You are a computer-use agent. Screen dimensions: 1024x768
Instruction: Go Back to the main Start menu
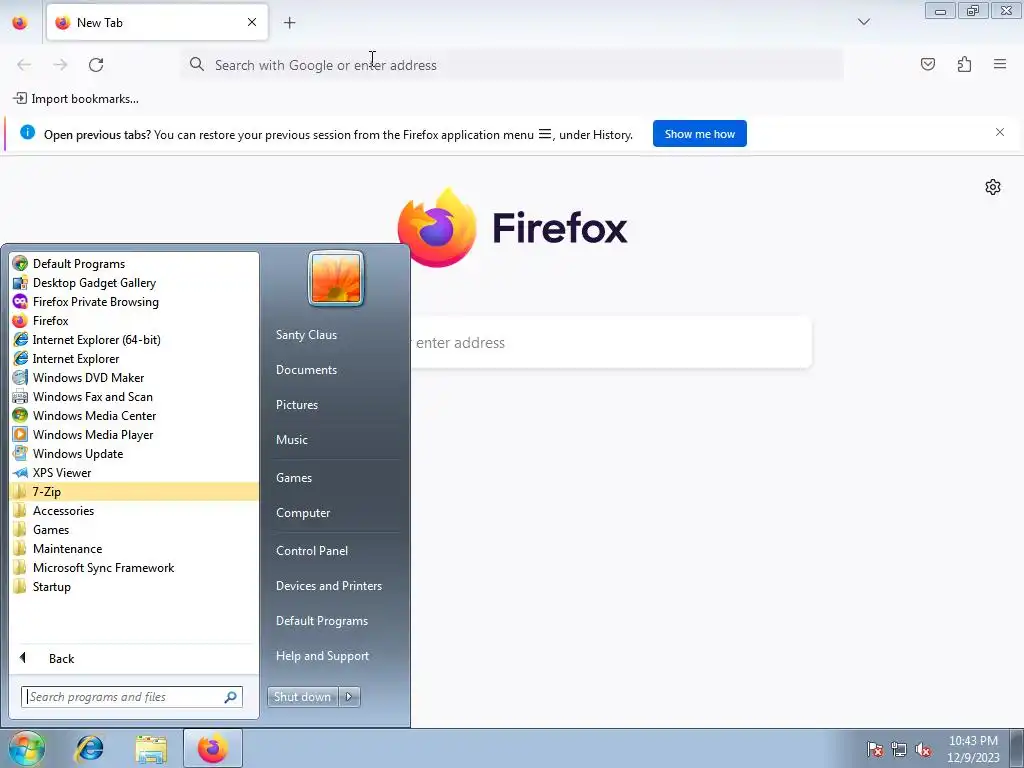[x=134, y=658]
